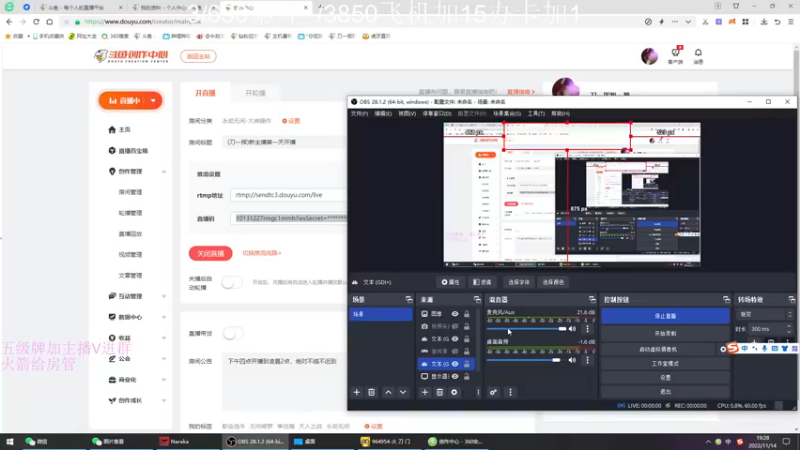Click 停止直播 button in OBS

click(x=665, y=316)
